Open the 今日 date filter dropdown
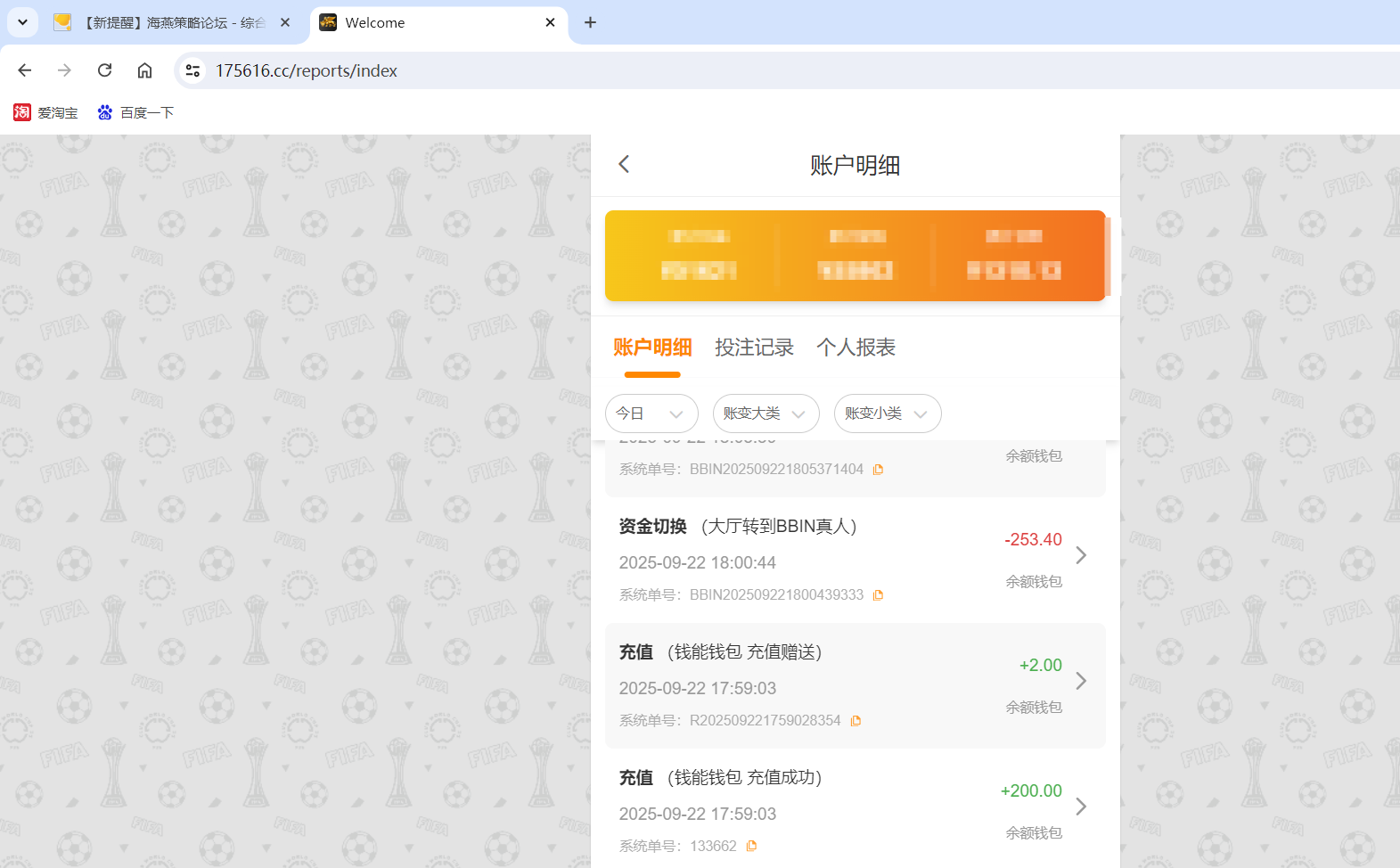 click(651, 414)
